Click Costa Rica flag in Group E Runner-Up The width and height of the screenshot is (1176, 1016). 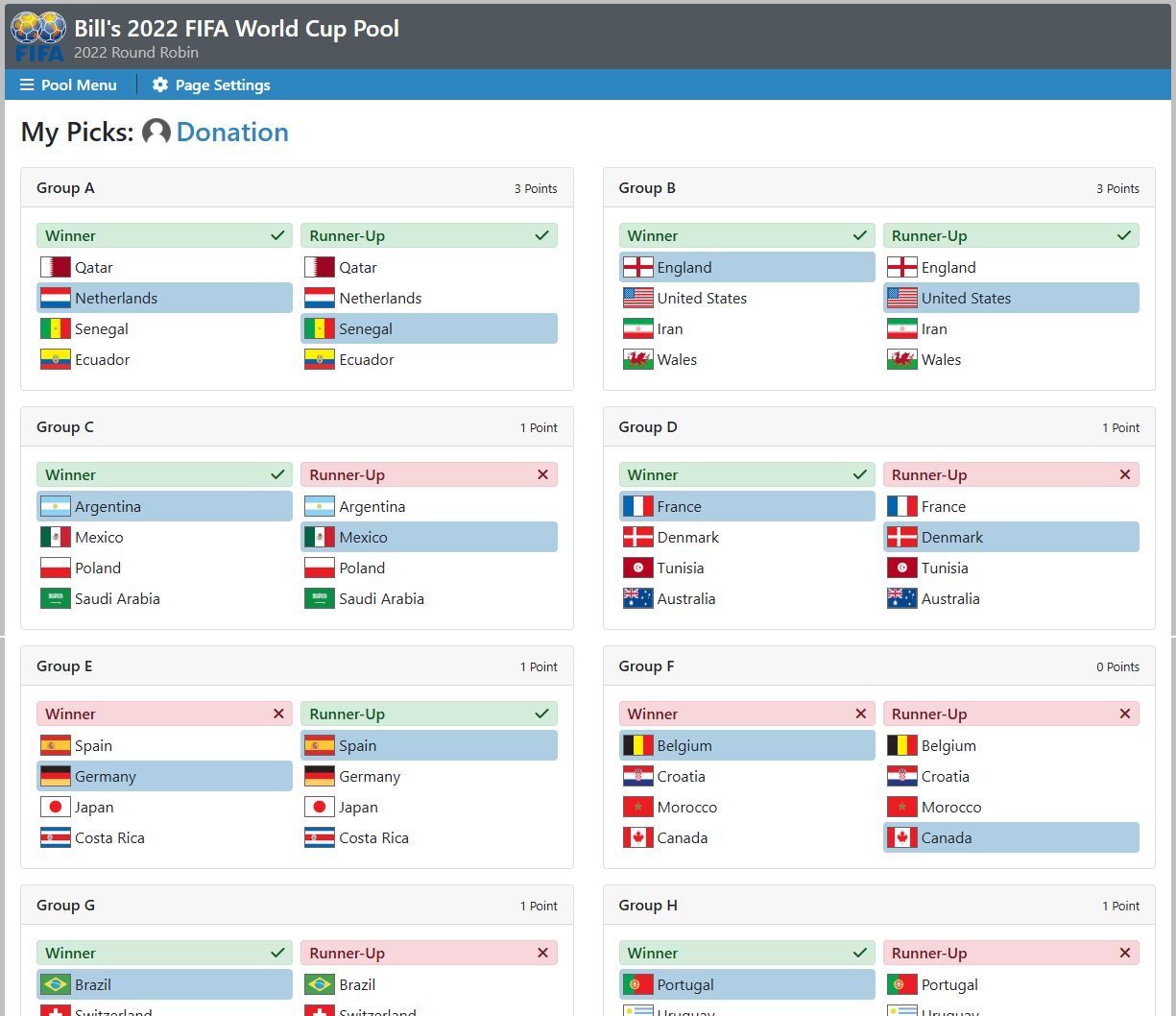[x=320, y=837]
